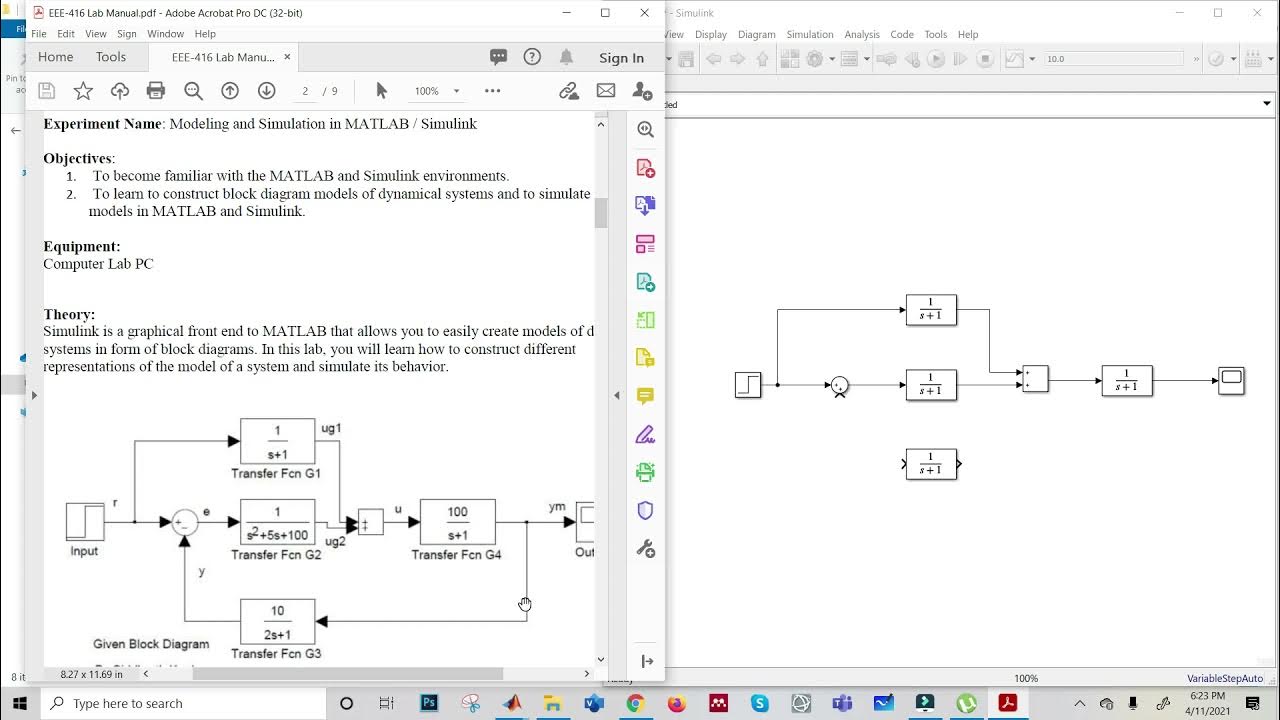This screenshot has width=1280, height=720.
Task: Switch to the Tools tab in Acrobat
Action: (x=111, y=57)
